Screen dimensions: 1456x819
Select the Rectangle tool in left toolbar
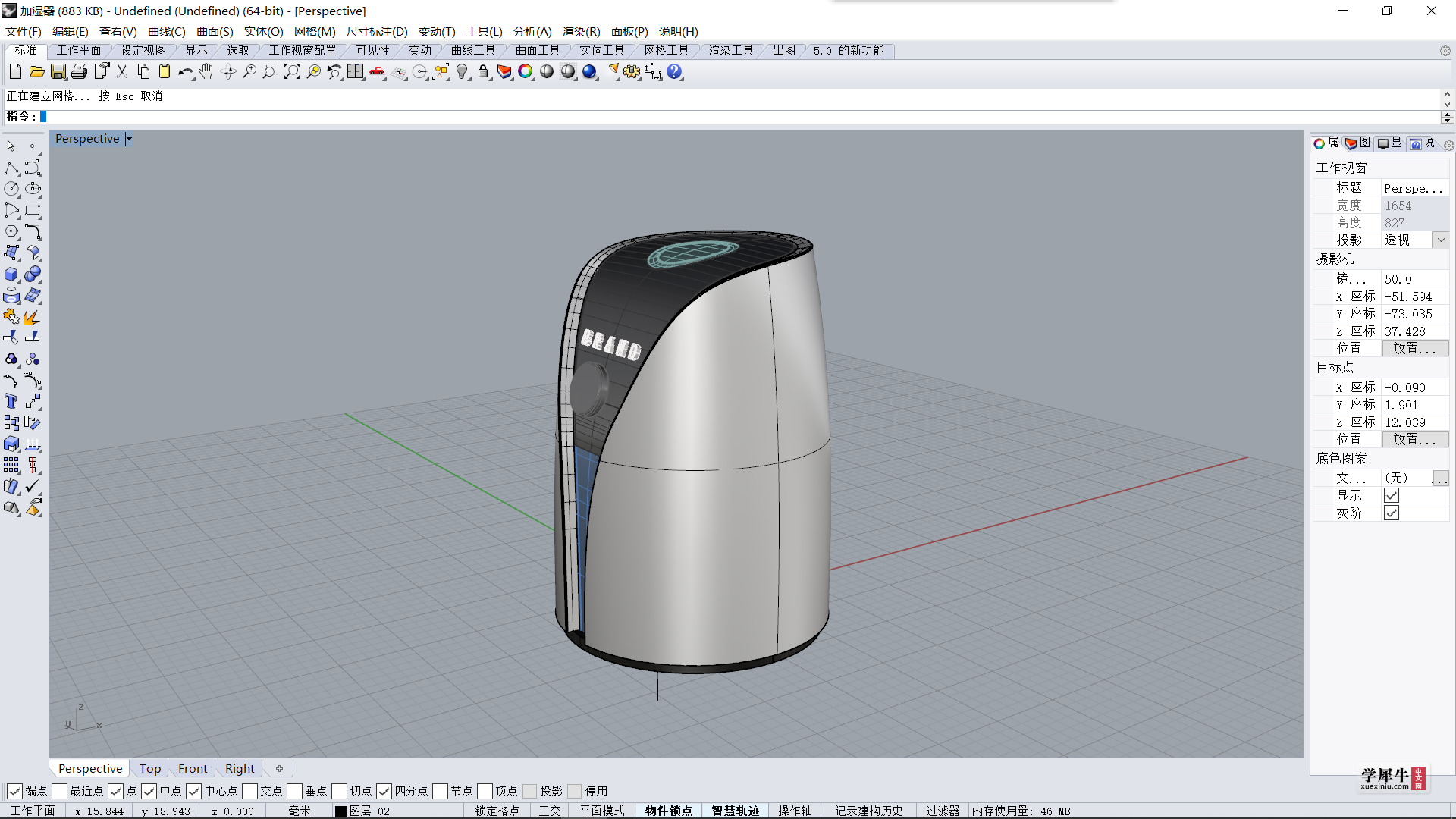(33, 210)
